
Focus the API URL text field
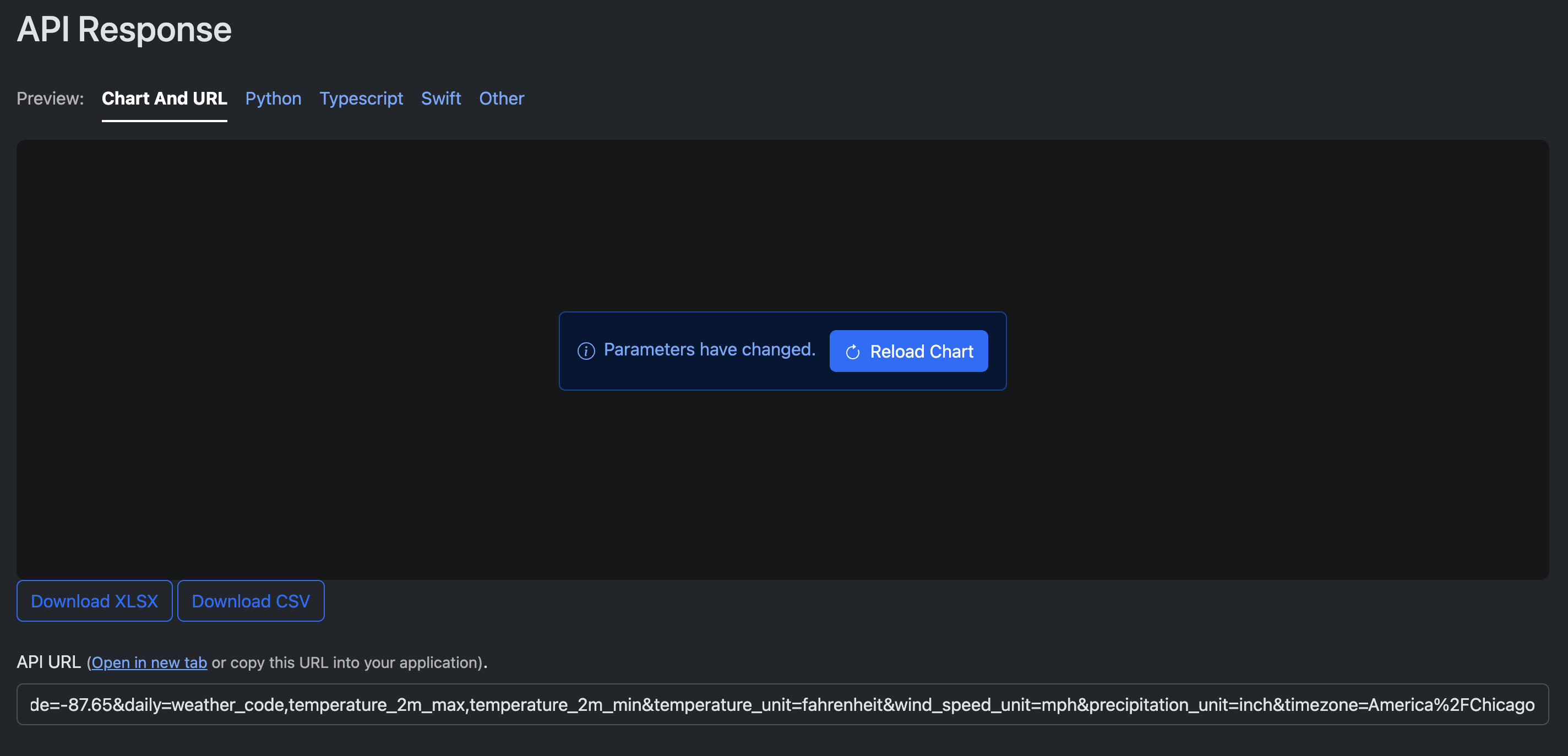coord(782,704)
